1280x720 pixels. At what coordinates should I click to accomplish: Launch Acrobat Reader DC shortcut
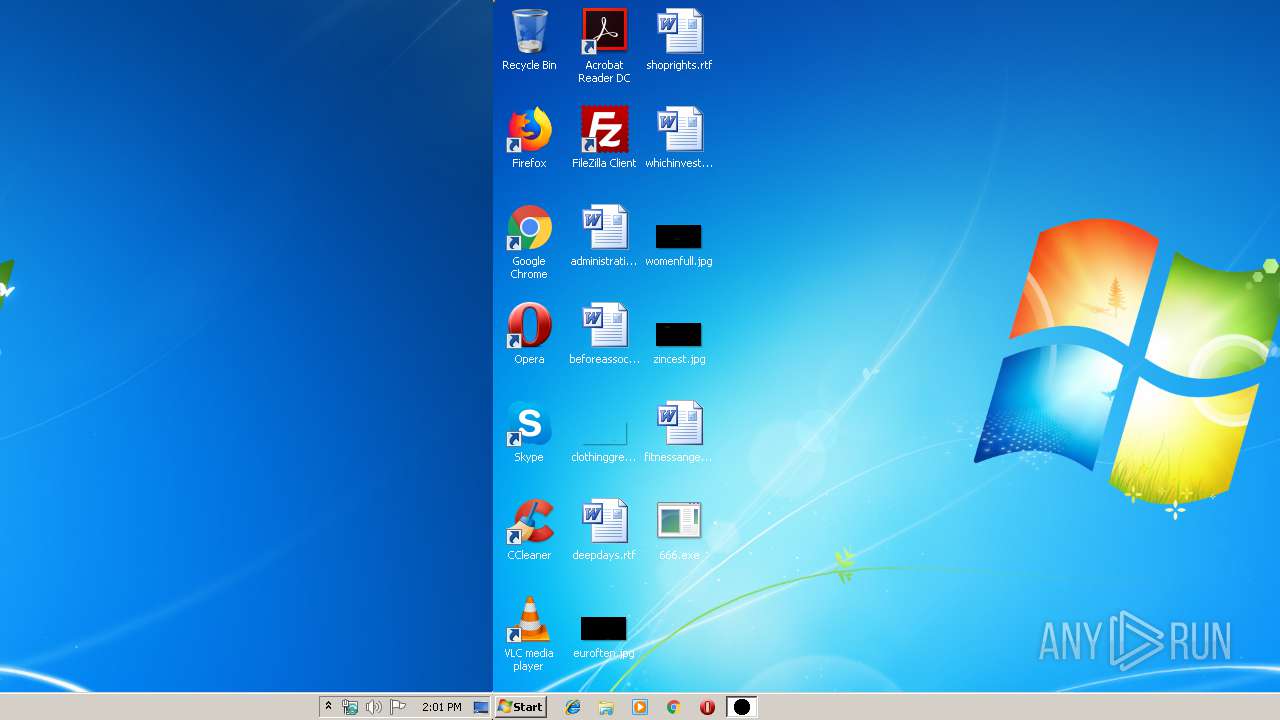pyautogui.click(x=604, y=46)
